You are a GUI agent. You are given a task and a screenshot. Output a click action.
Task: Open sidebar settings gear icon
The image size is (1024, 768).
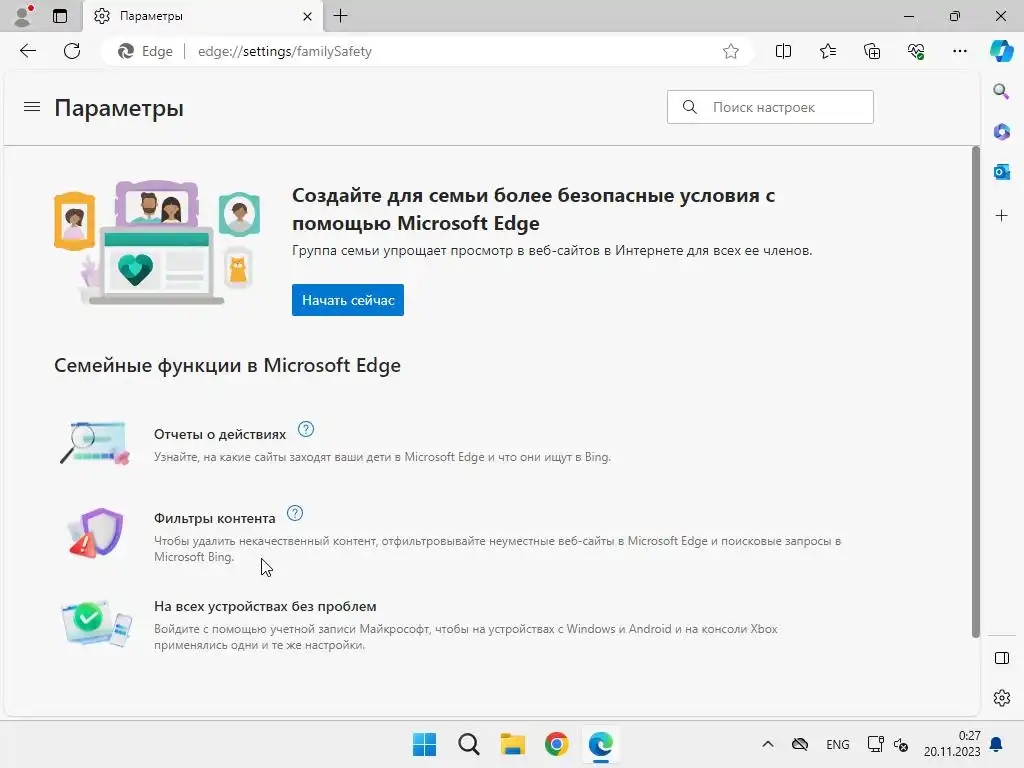[x=1001, y=698]
